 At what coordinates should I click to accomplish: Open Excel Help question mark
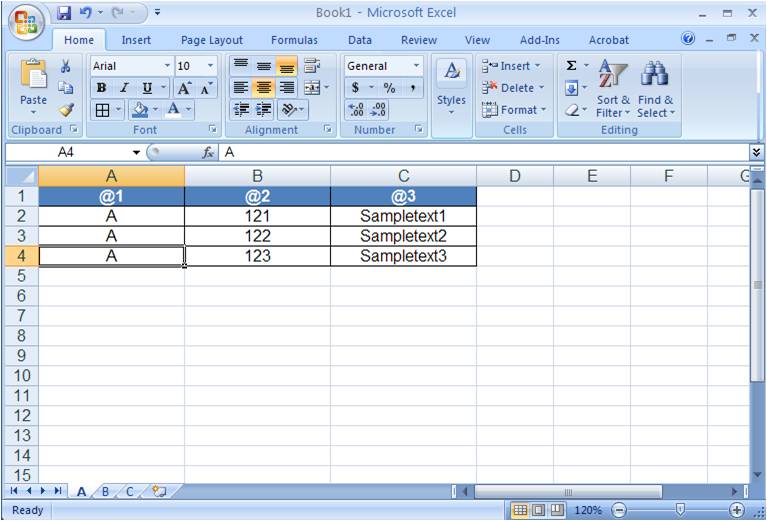coord(688,38)
